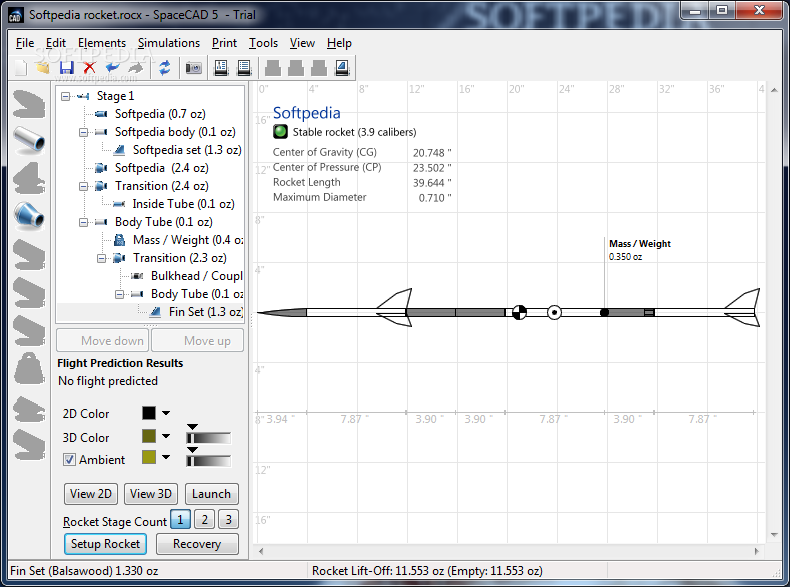Save the rocket with the floppy disk icon
Image resolution: width=790 pixels, height=587 pixels.
pyautogui.click(x=67, y=68)
